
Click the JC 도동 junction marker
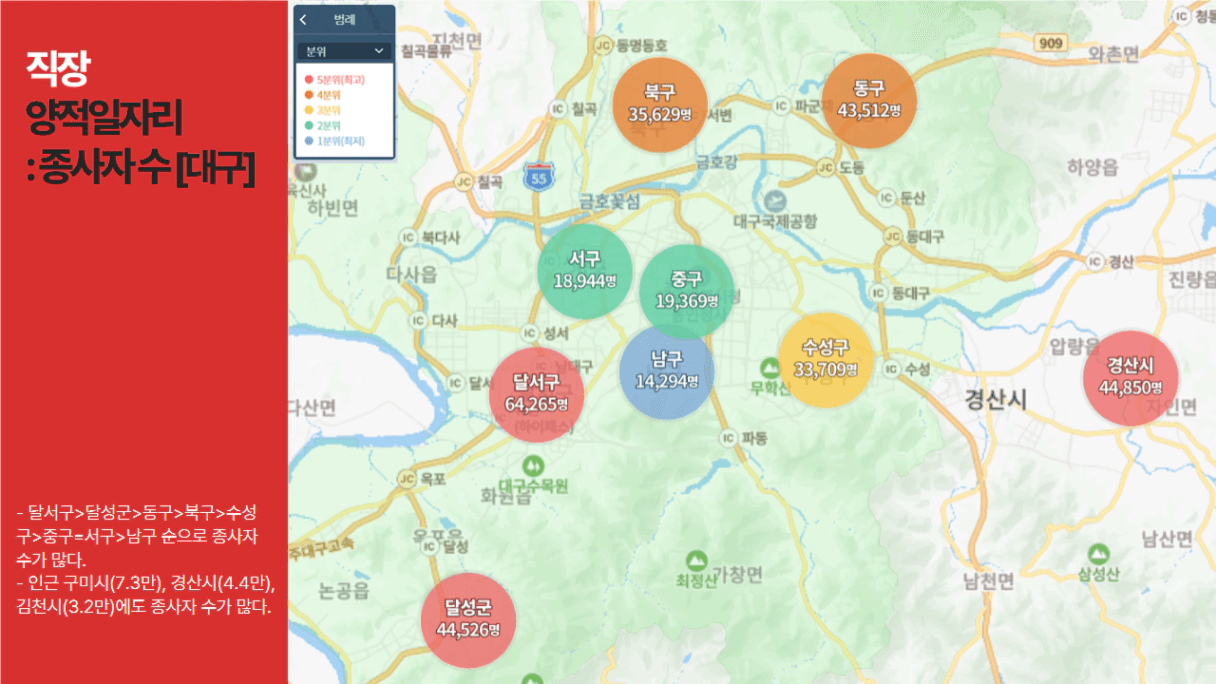coord(826,167)
